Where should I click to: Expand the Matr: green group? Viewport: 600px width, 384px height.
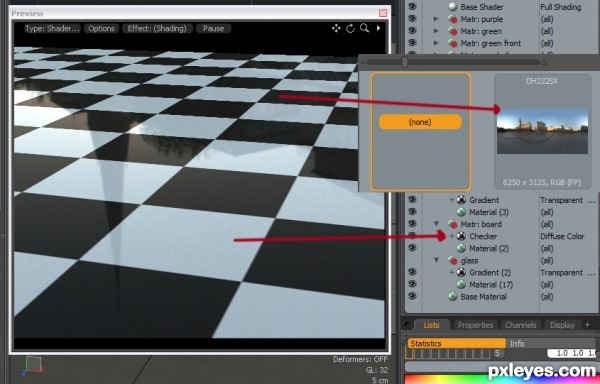click(436, 31)
